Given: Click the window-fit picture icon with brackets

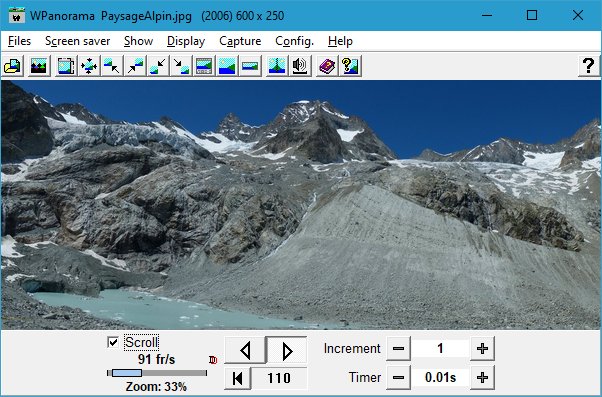Looking at the screenshot, I should pyautogui.click(x=66, y=66).
